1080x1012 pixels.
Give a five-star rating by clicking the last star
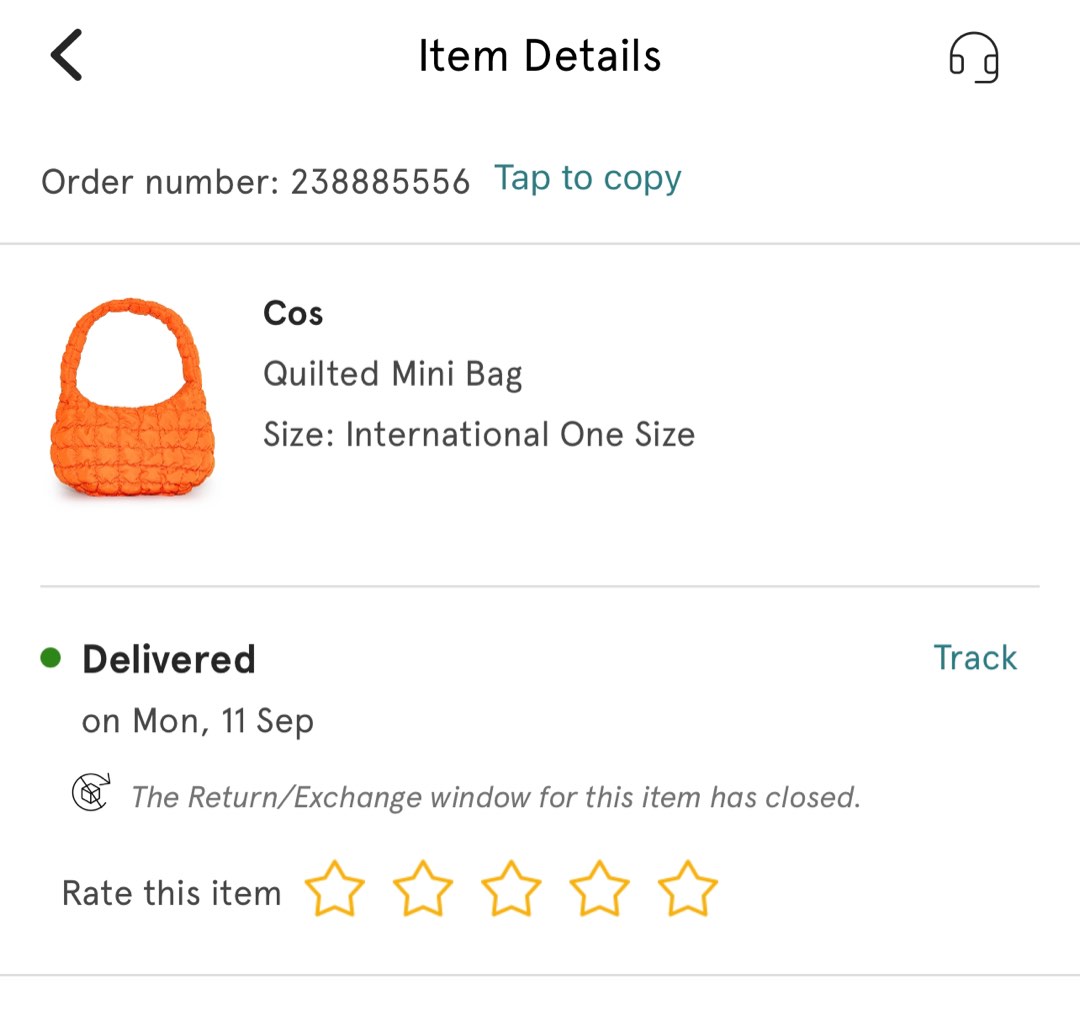[687, 888]
